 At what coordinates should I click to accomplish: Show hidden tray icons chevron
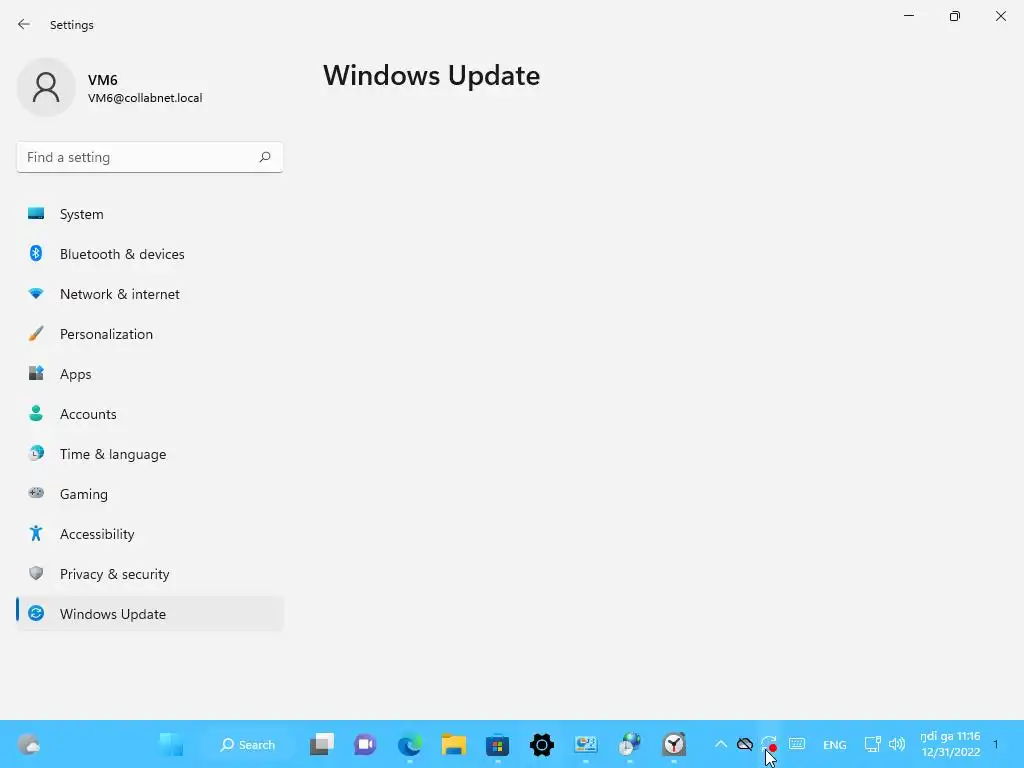coord(721,744)
